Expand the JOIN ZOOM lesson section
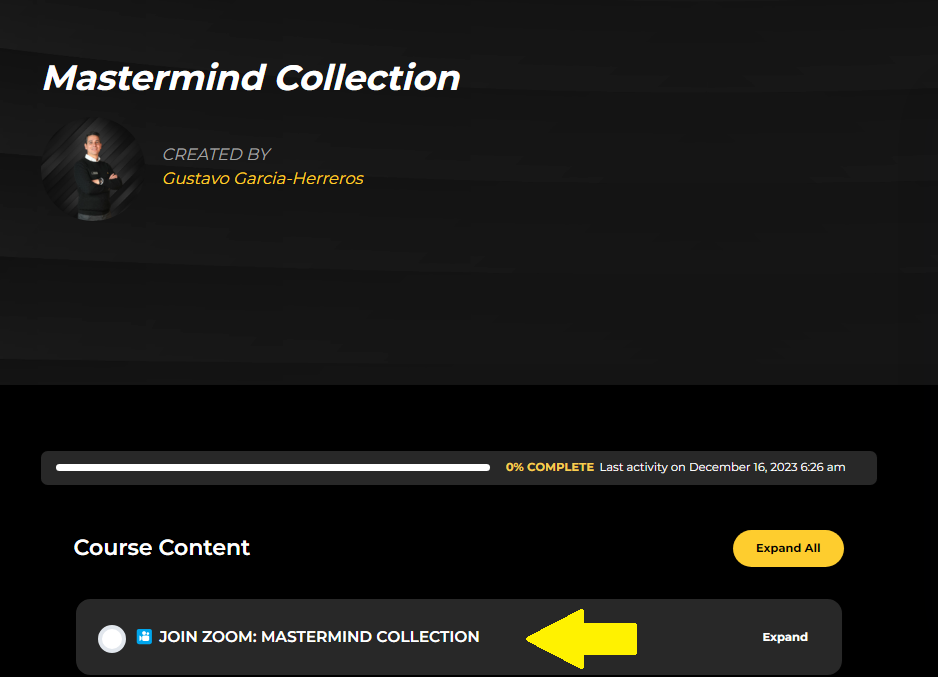This screenshot has width=938, height=677. pyautogui.click(x=784, y=637)
